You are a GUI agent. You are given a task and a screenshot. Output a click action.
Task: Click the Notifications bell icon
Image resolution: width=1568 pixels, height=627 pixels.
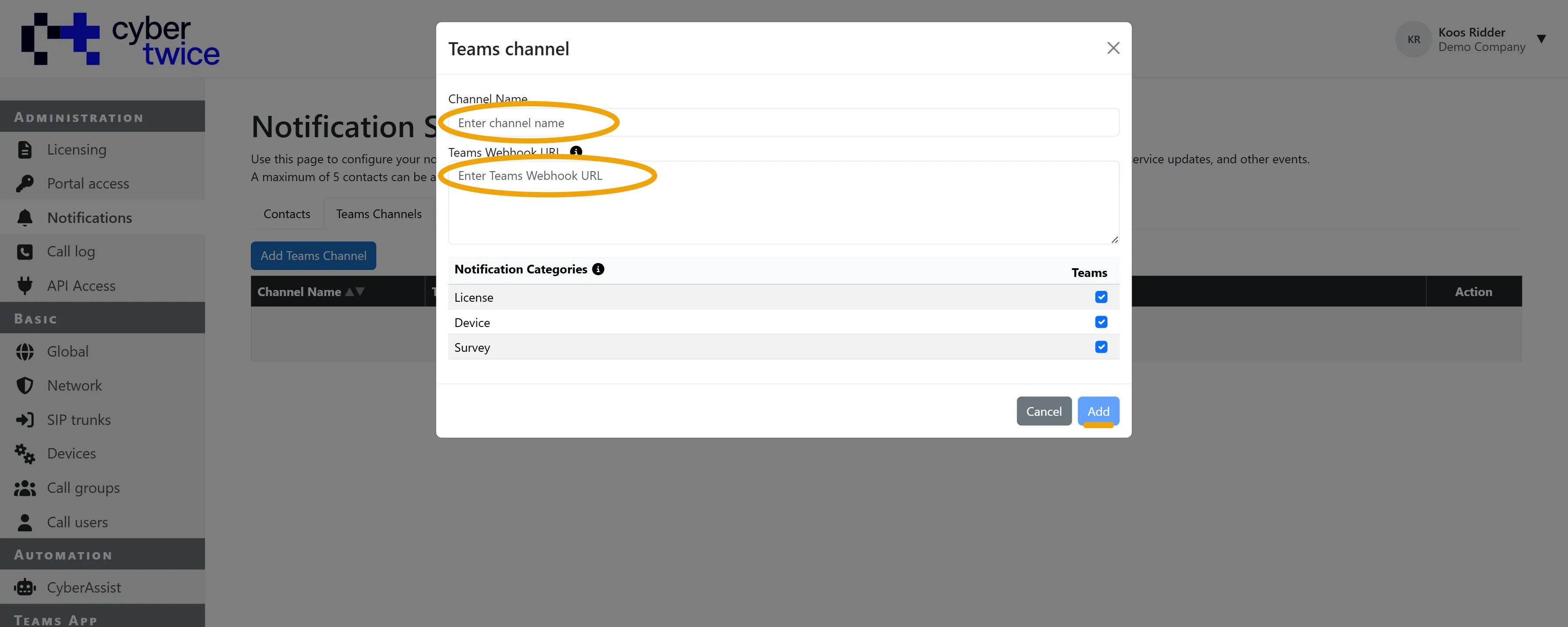(x=25, y=218)
